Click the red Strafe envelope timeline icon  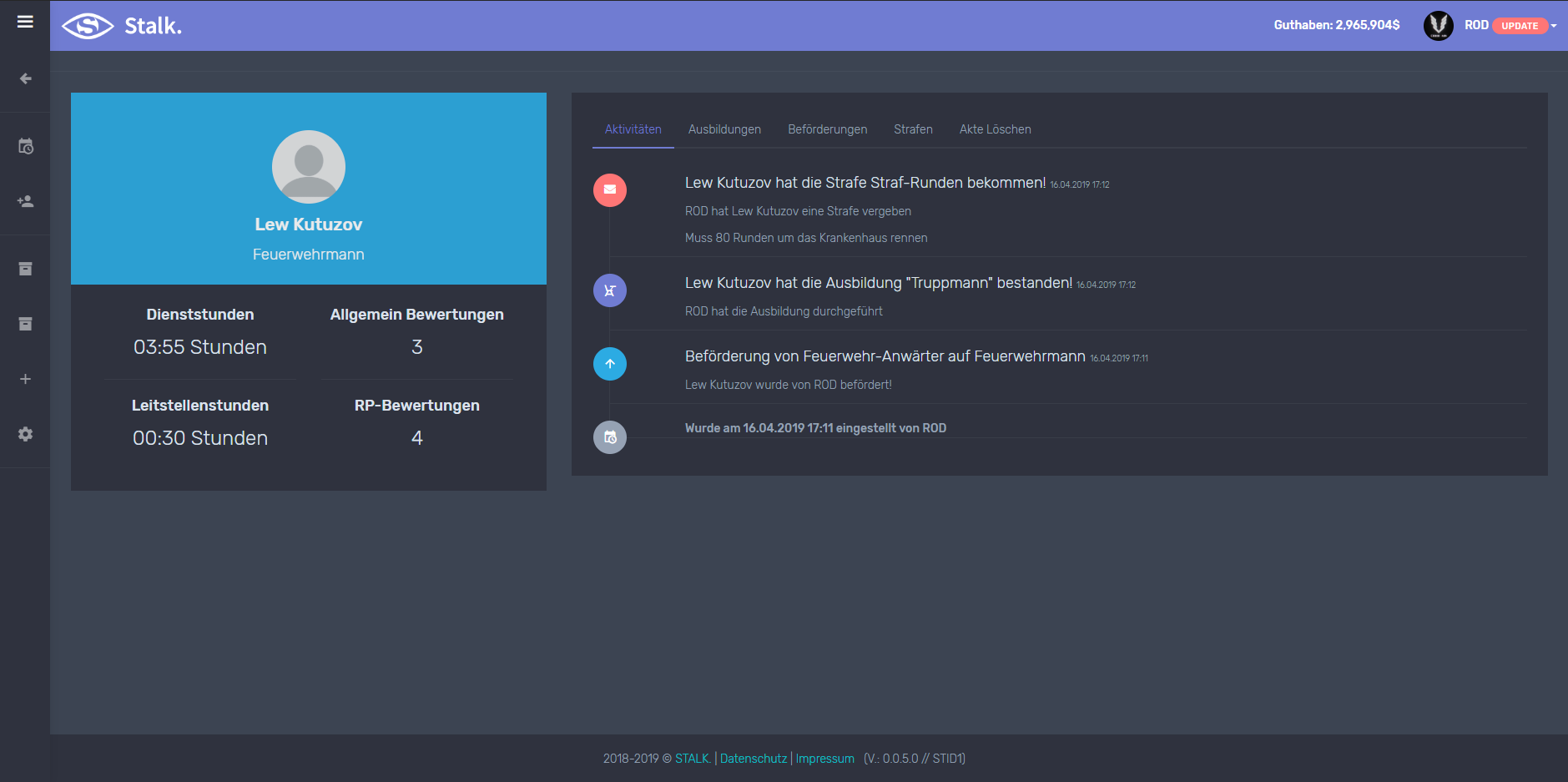pyautogui.click(x=610, y=190)
